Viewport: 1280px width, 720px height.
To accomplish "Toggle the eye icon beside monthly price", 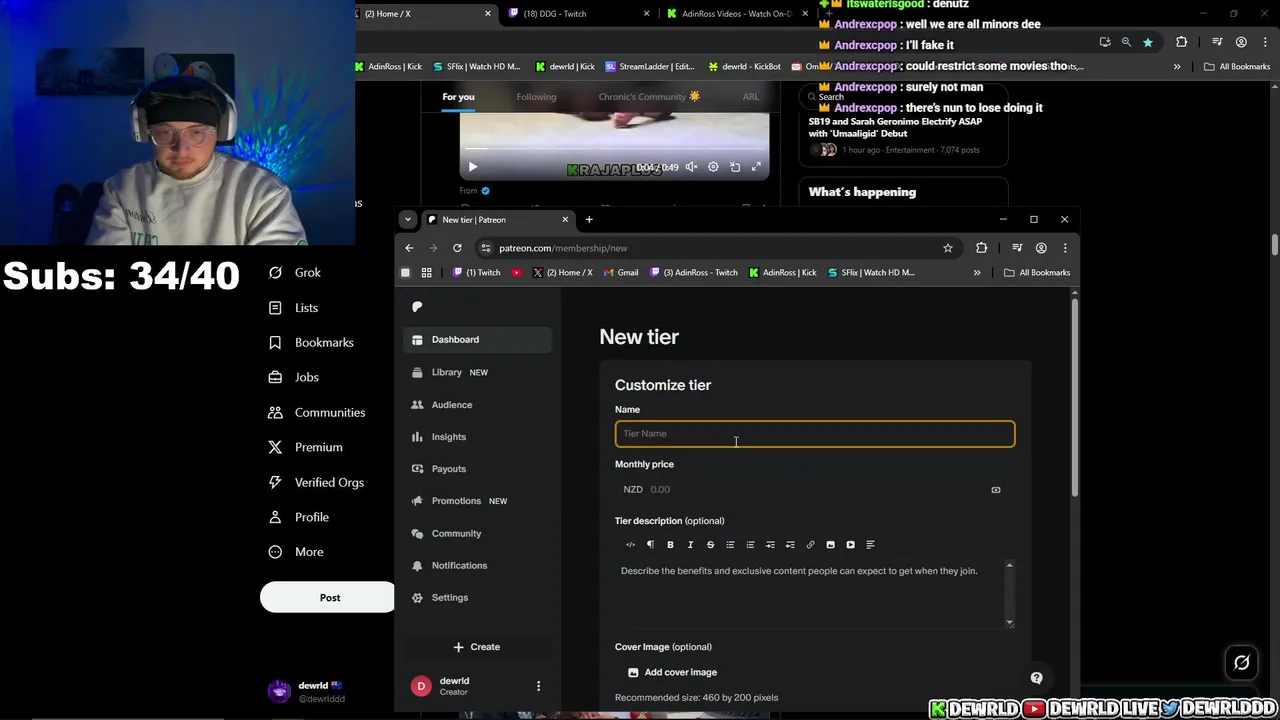I will pos(995,490).
